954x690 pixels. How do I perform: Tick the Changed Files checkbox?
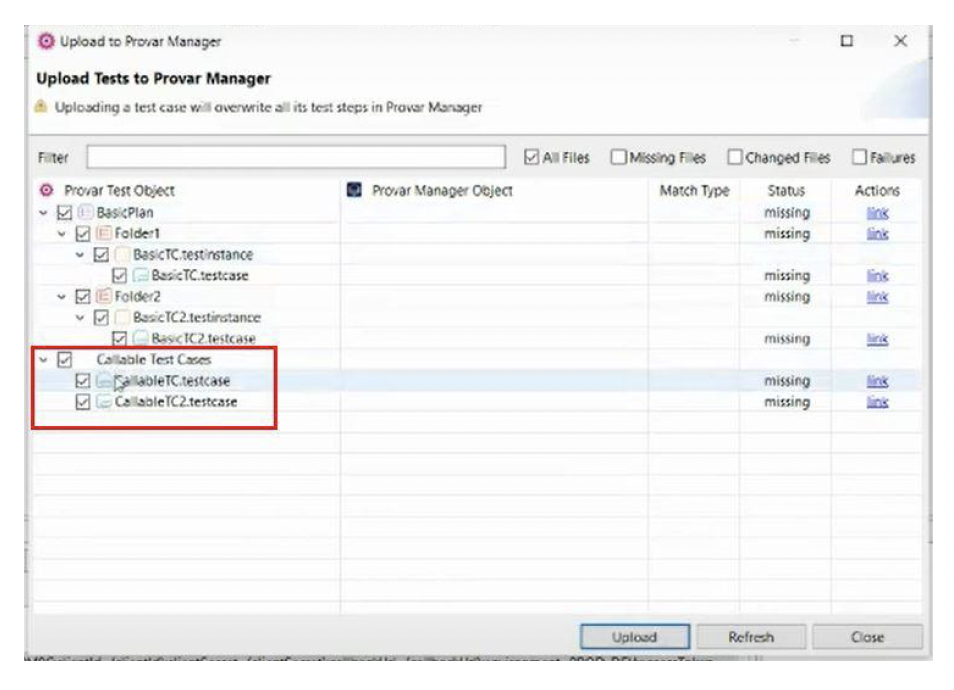coord(735,158)
